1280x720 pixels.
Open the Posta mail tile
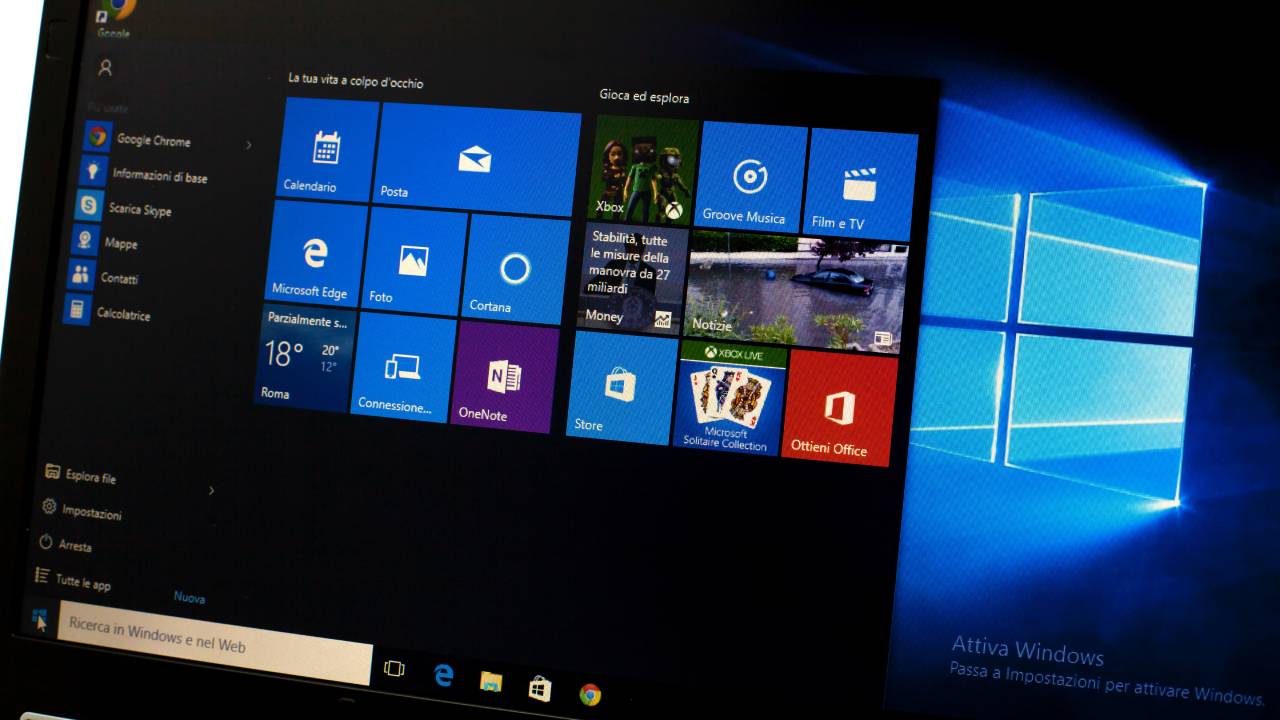[478, 160]
